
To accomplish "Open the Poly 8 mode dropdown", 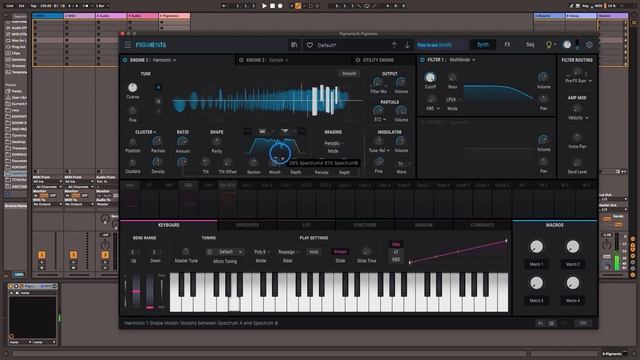I will click(261, 252).
